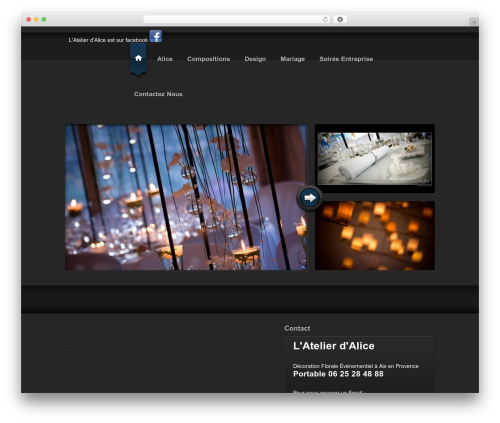Reload page using browser refresh icon
The width and height of the screenshot is (500, 423).
(x=325, y=20)
